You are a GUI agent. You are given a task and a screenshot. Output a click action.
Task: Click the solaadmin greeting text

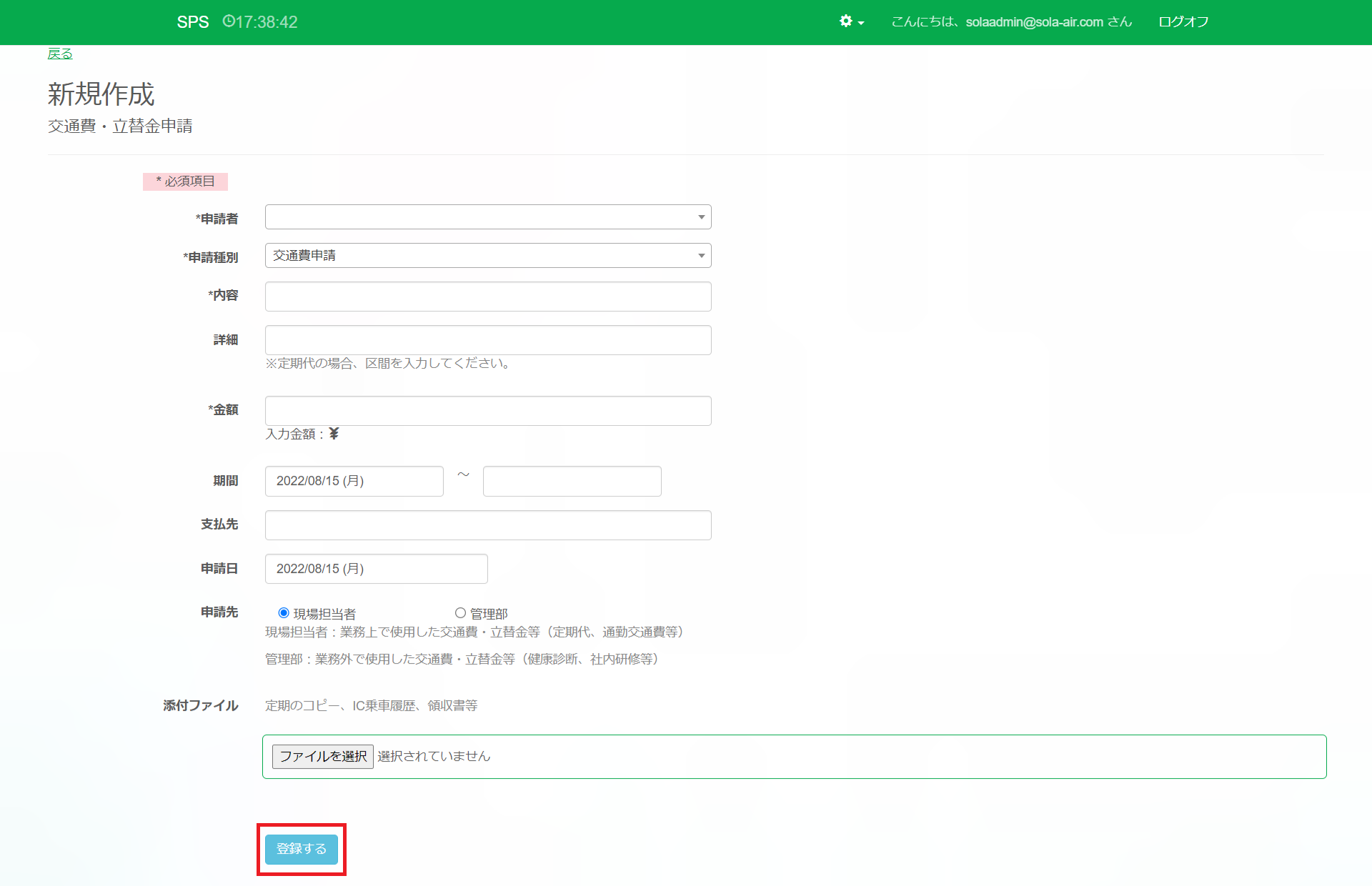click(1011, 22)
